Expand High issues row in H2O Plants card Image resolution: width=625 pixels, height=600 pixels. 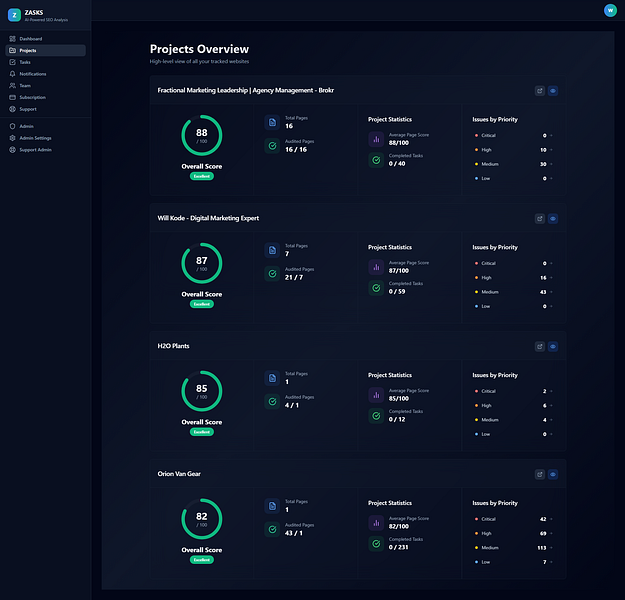[x=514, y=405]
